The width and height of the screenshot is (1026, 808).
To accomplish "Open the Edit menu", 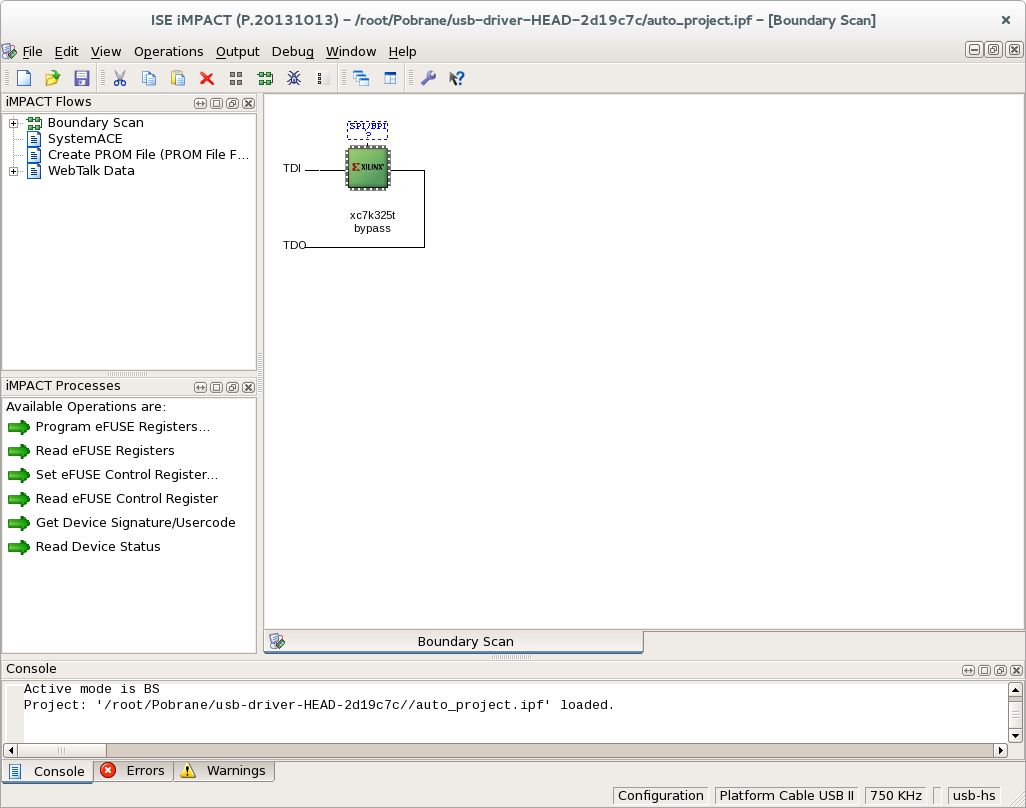I will [66, 52].
